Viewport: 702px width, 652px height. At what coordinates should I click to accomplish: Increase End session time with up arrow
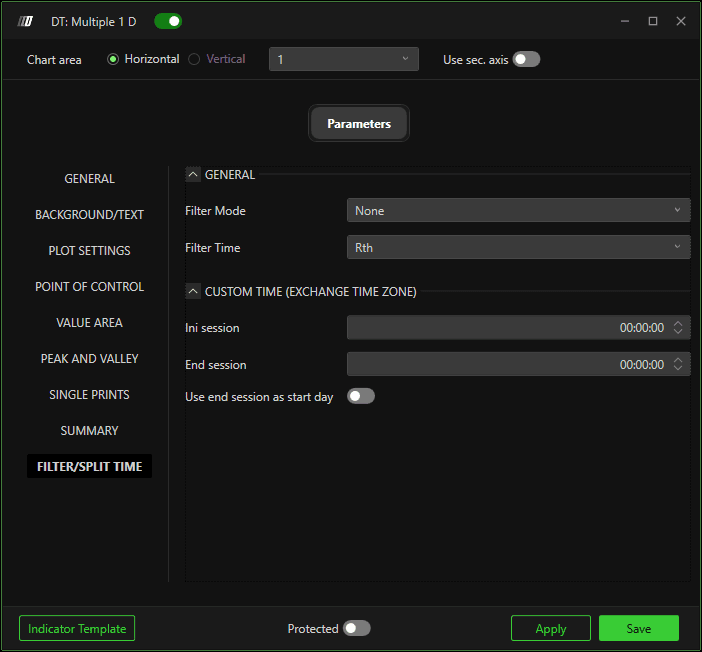point(678,360)
